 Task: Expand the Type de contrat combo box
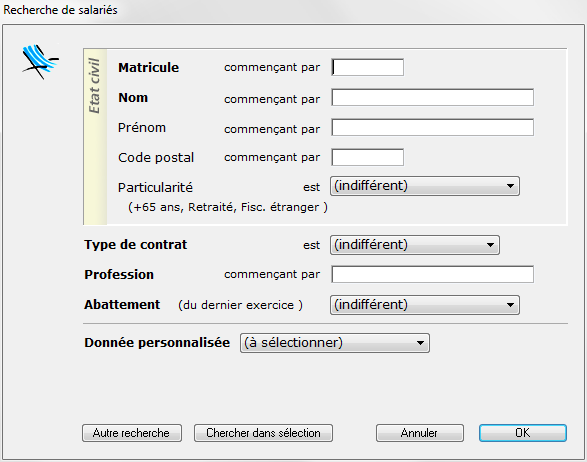415,245
